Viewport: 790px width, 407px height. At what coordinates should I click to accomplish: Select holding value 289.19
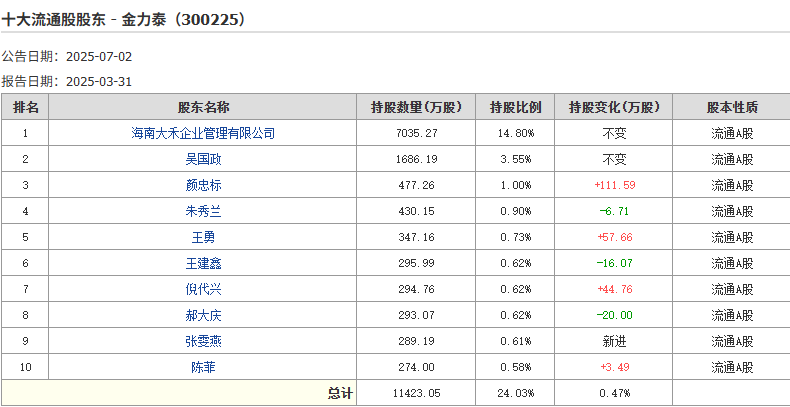(x=416, y=342)
